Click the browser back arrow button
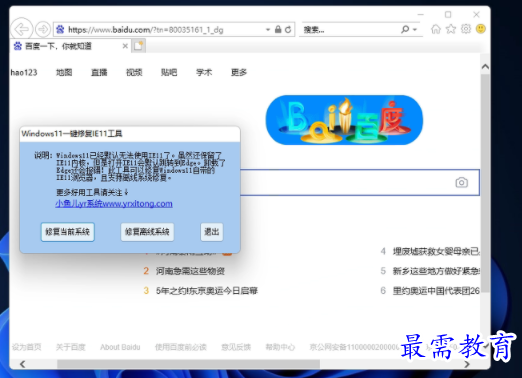Screen dimensions: 522x378 (22, 29)
